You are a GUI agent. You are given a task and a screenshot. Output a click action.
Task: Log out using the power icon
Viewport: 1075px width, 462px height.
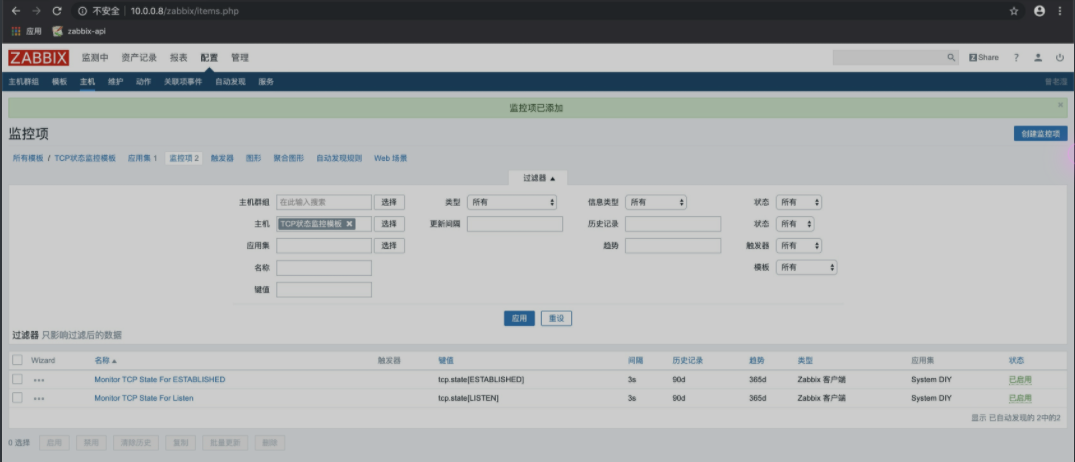pos(1060,58)
